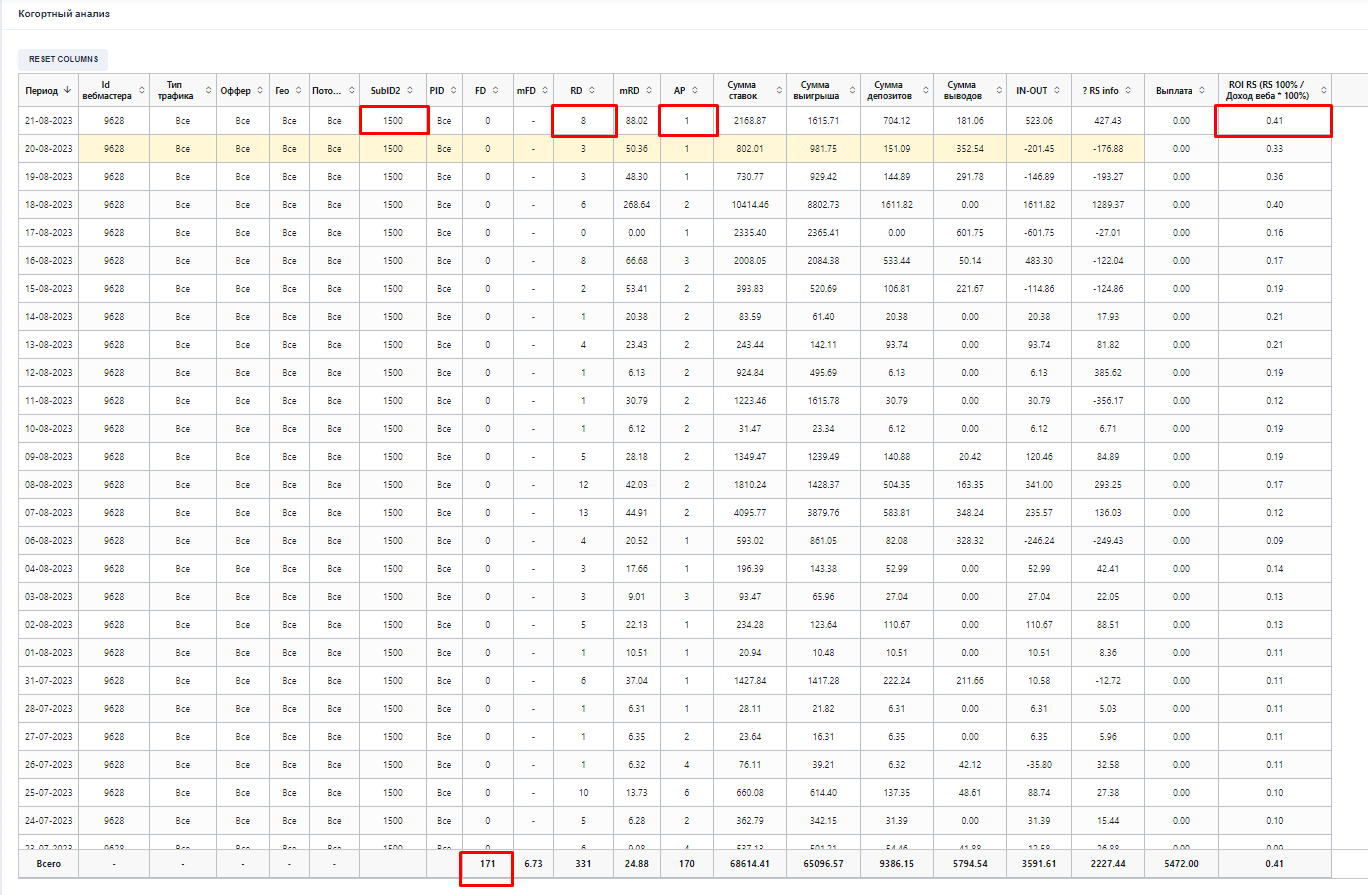1368x895 pixels.
Task: Click the bets value 2335.40
Action: [749, 232]
